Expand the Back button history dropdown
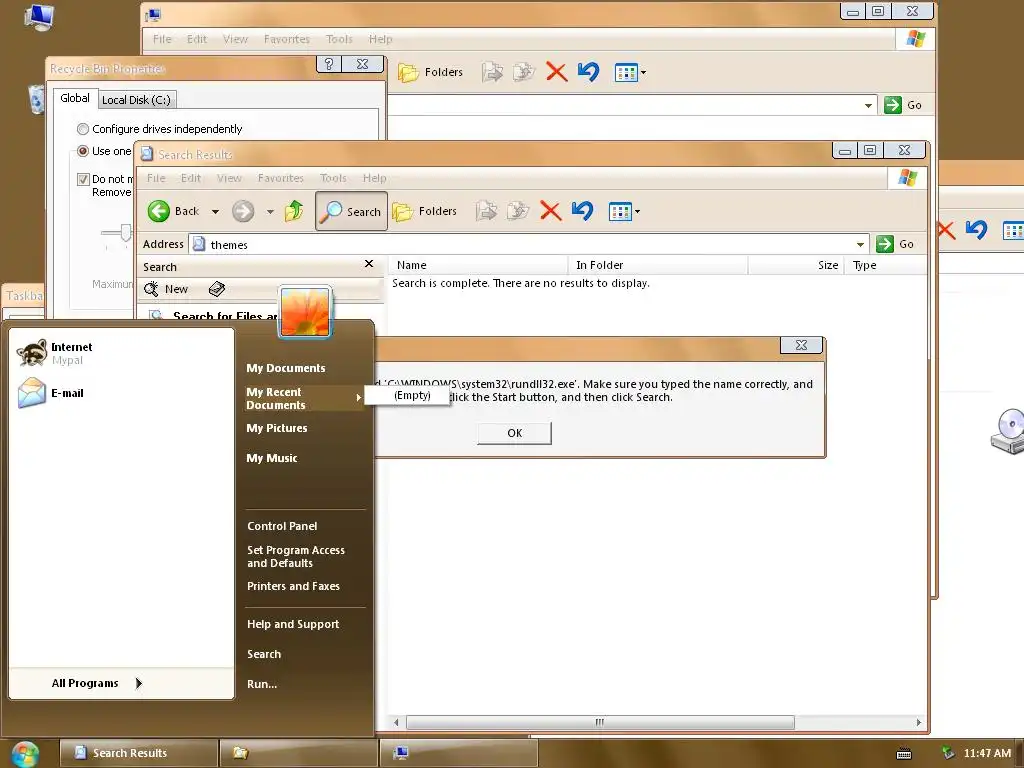 coord(216,212)
